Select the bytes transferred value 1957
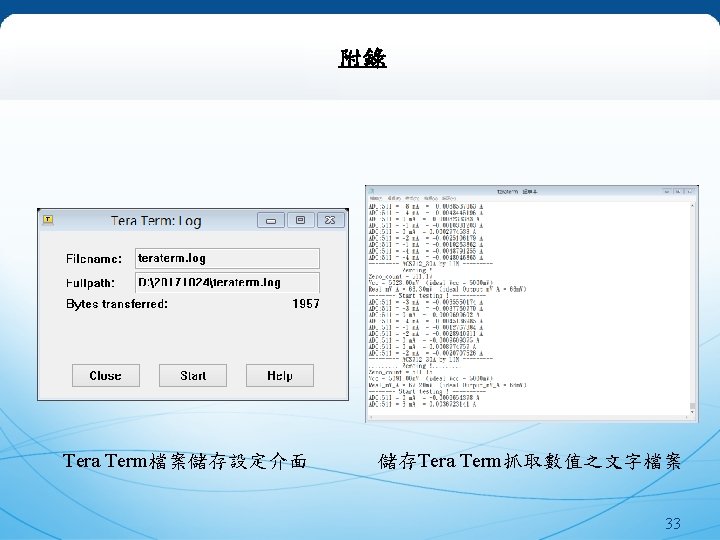720x540 pixels. 306,304
